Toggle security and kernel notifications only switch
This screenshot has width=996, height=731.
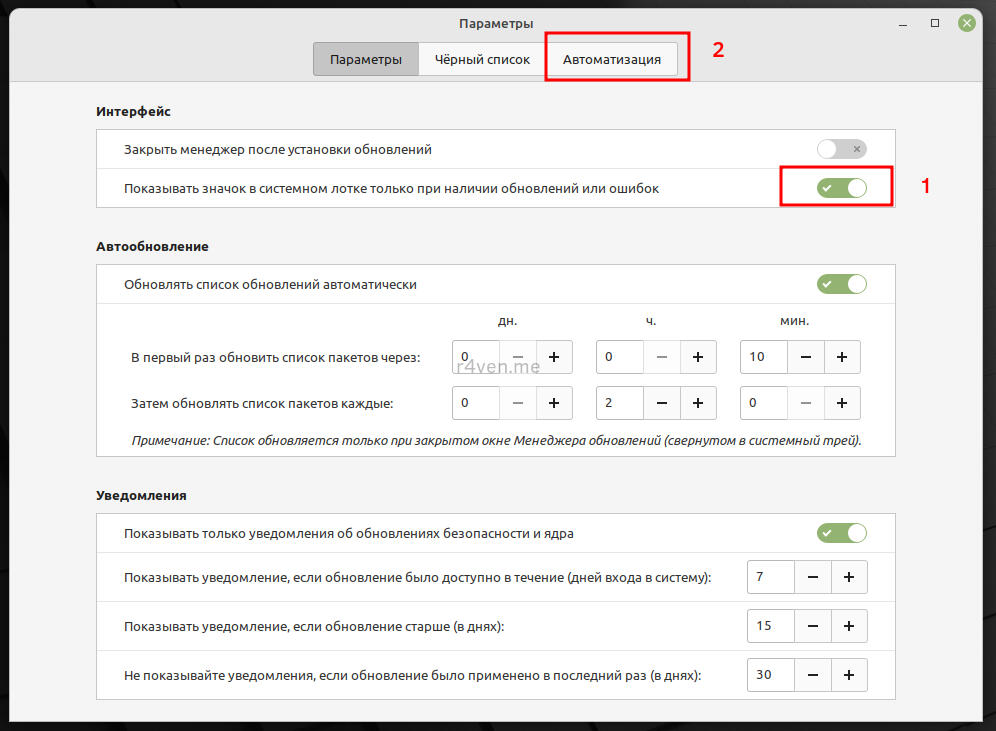click(x=841, y=533)
